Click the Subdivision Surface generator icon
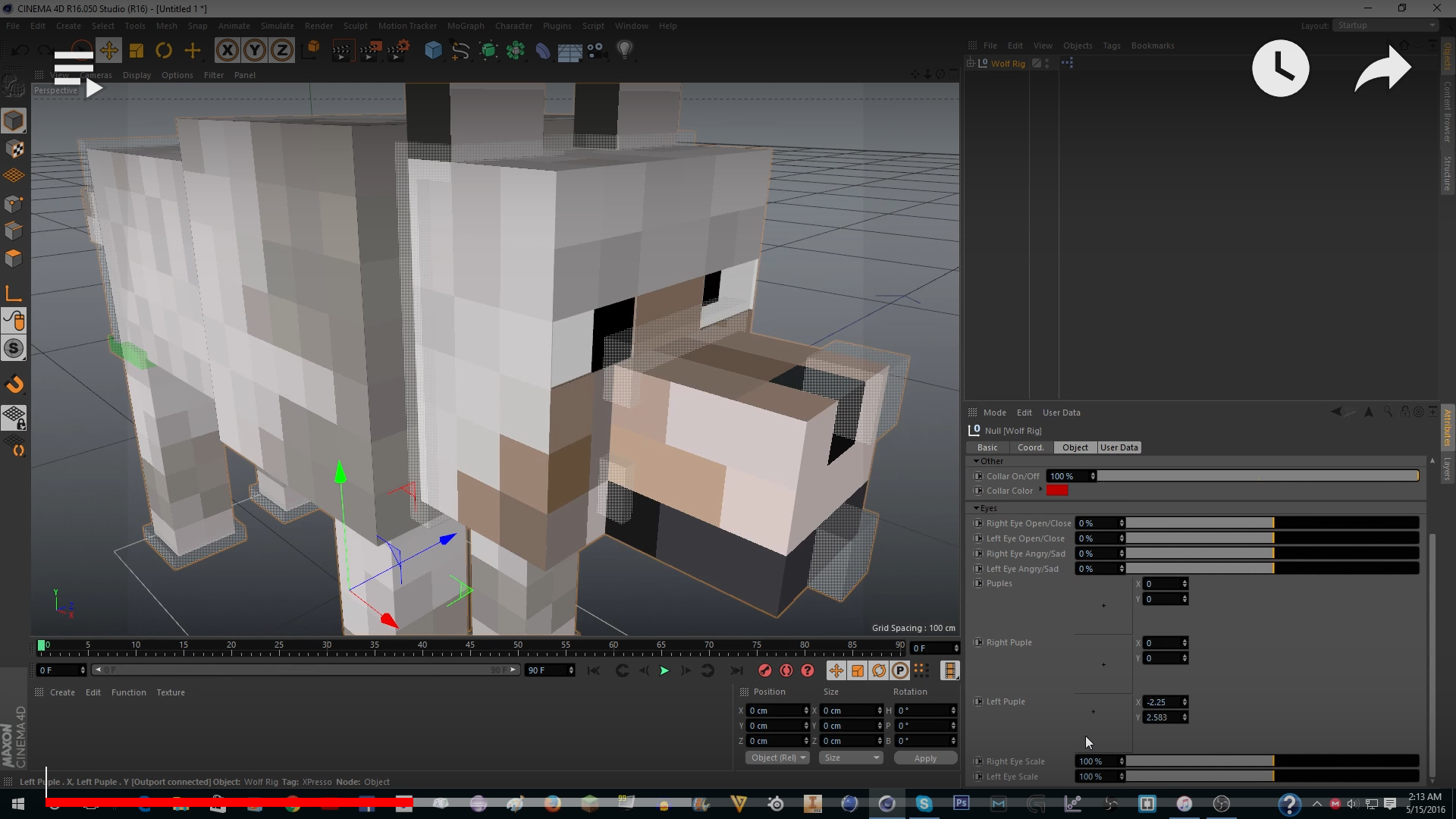 coord(488,51)
